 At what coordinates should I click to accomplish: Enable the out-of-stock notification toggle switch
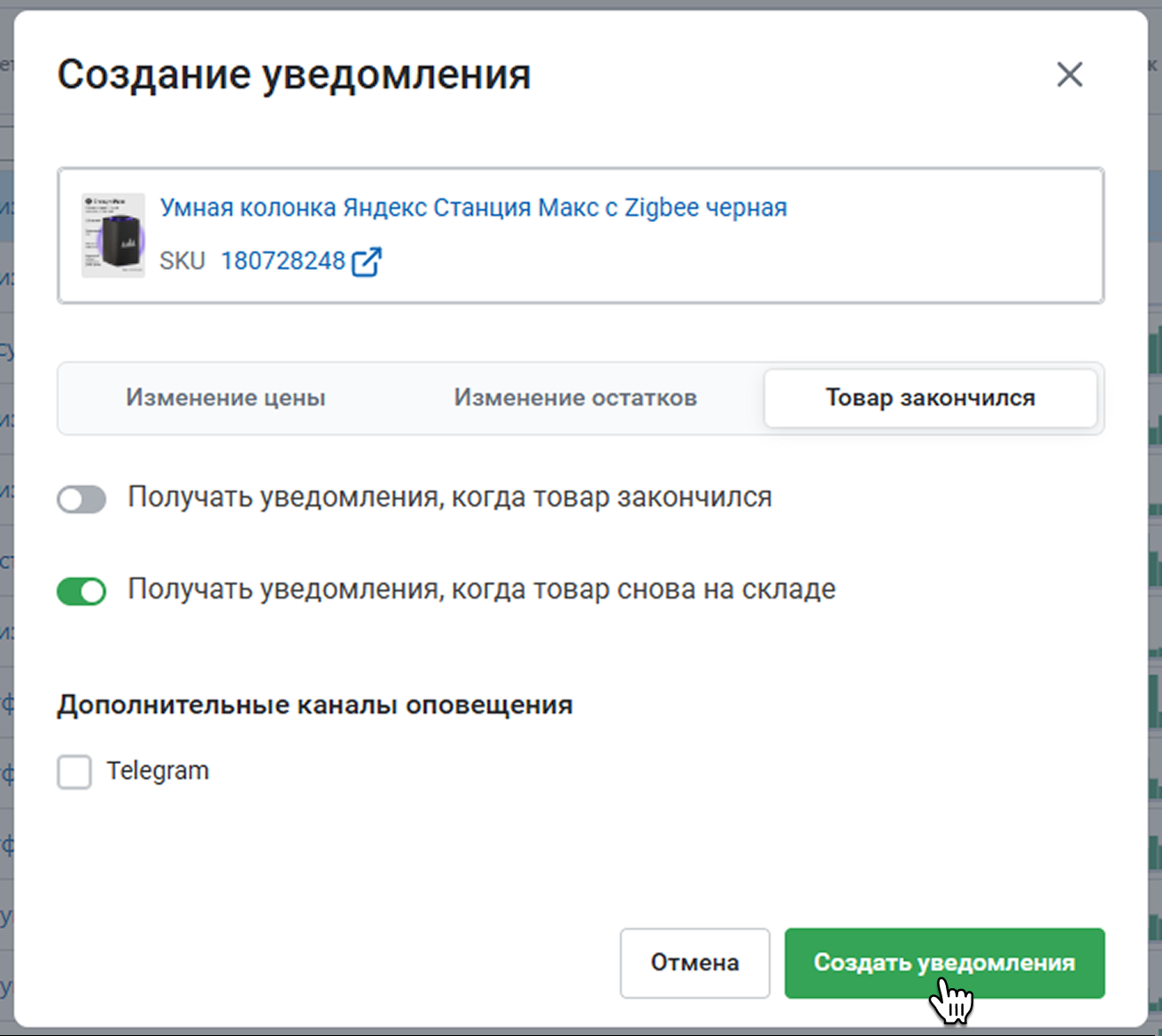(x=81, y=499)
